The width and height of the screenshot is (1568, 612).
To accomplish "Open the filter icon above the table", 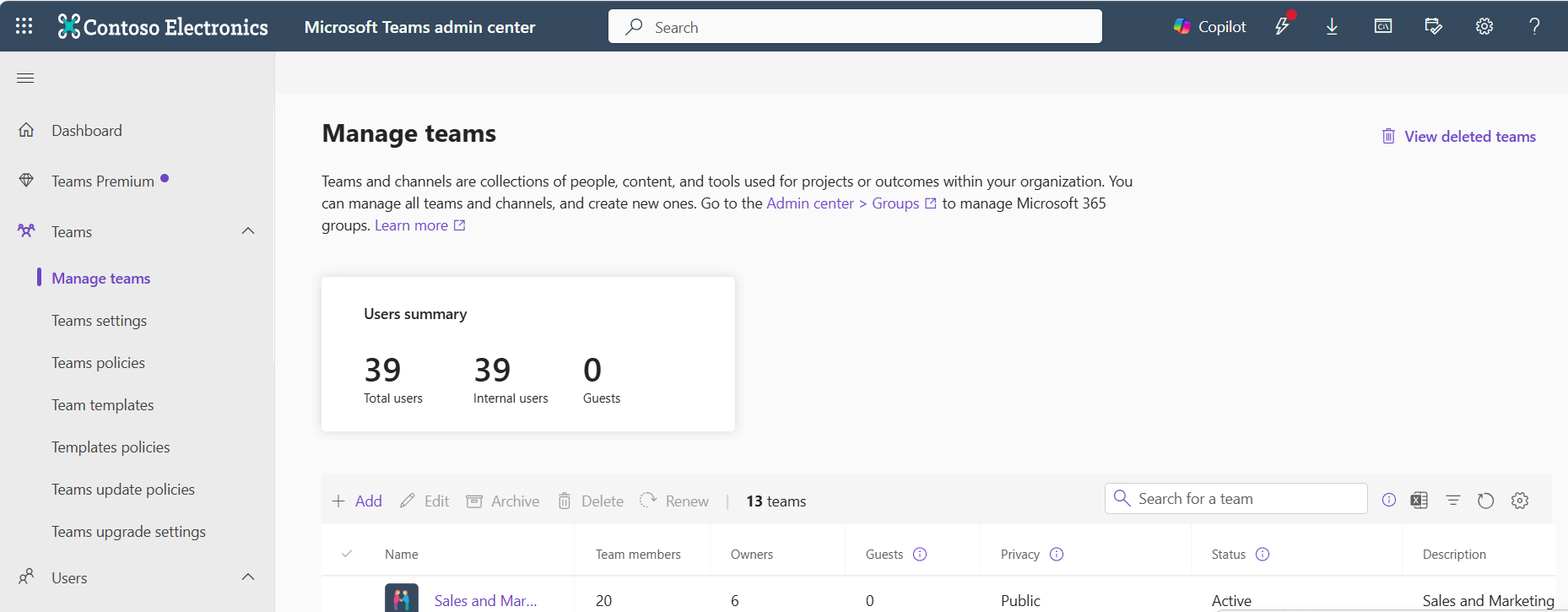I will click(1453, 501).
